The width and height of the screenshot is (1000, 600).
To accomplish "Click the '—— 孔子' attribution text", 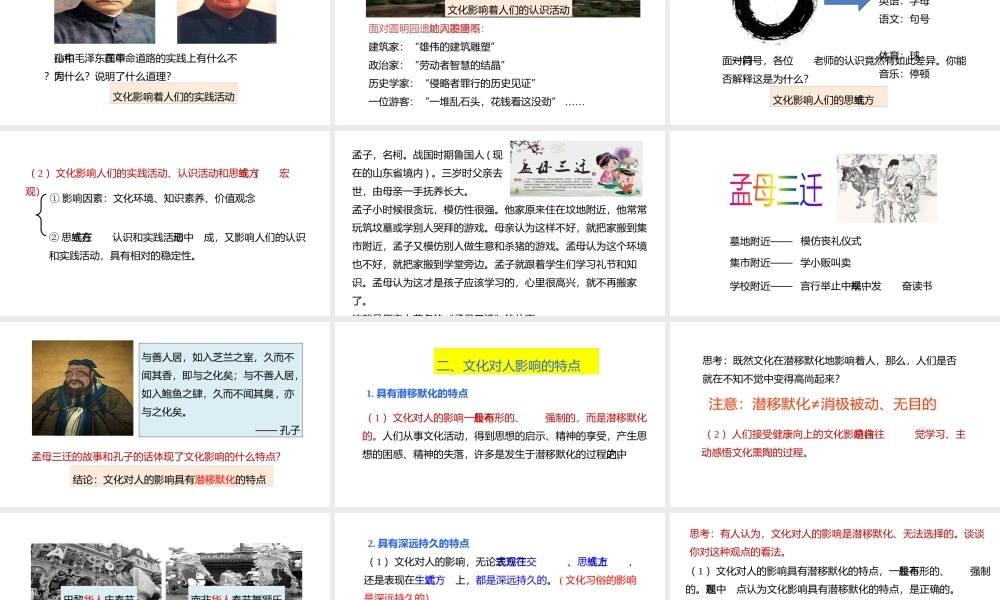I will [277, 430].
